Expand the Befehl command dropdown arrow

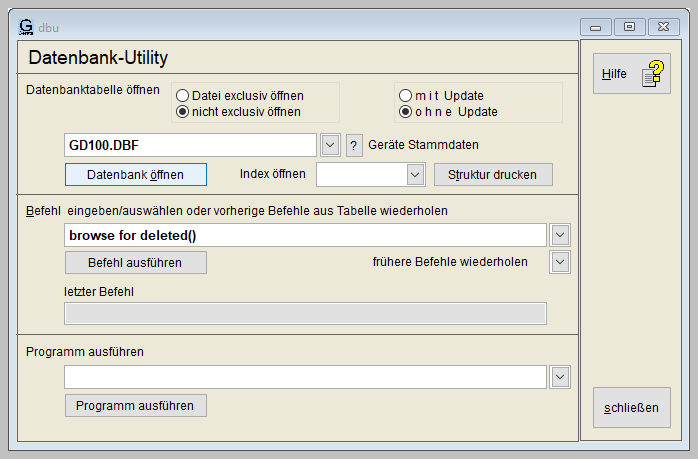click(560, 235)
